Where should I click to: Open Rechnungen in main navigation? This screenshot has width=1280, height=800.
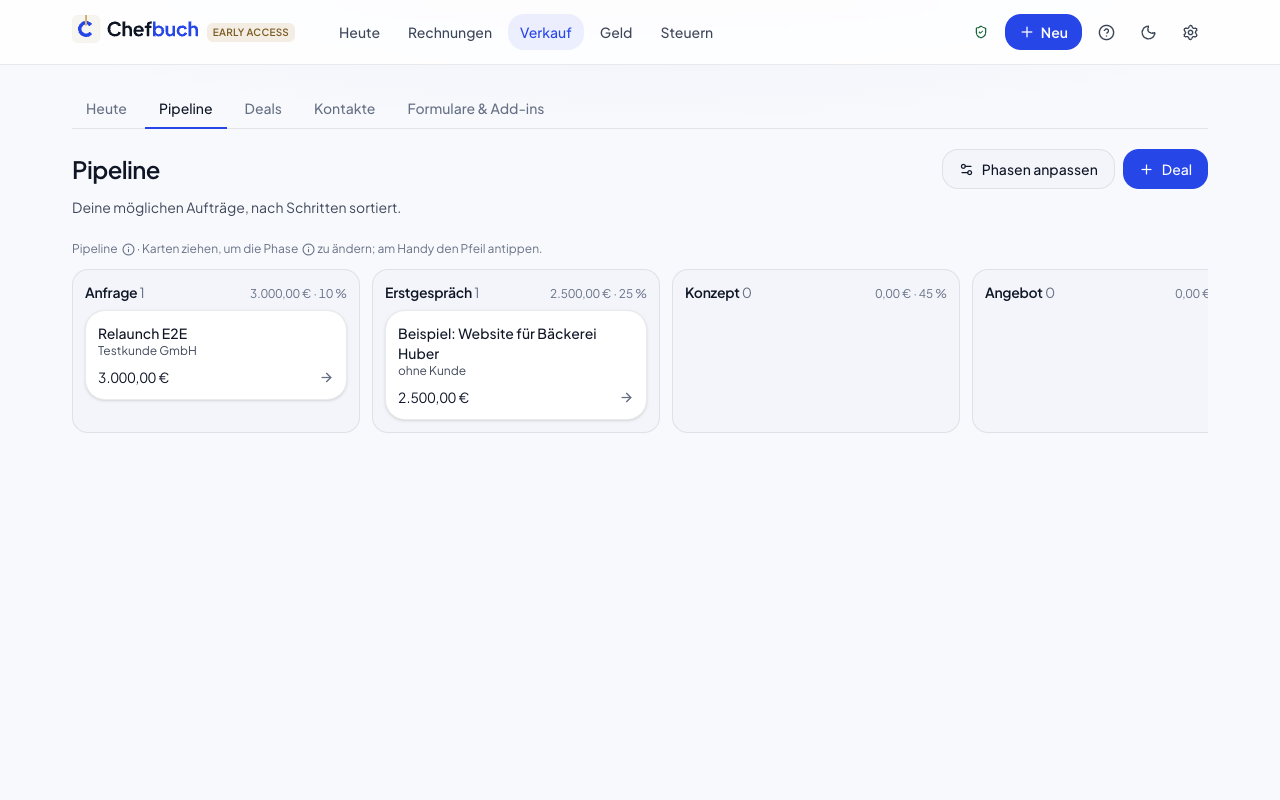point(450,32)
